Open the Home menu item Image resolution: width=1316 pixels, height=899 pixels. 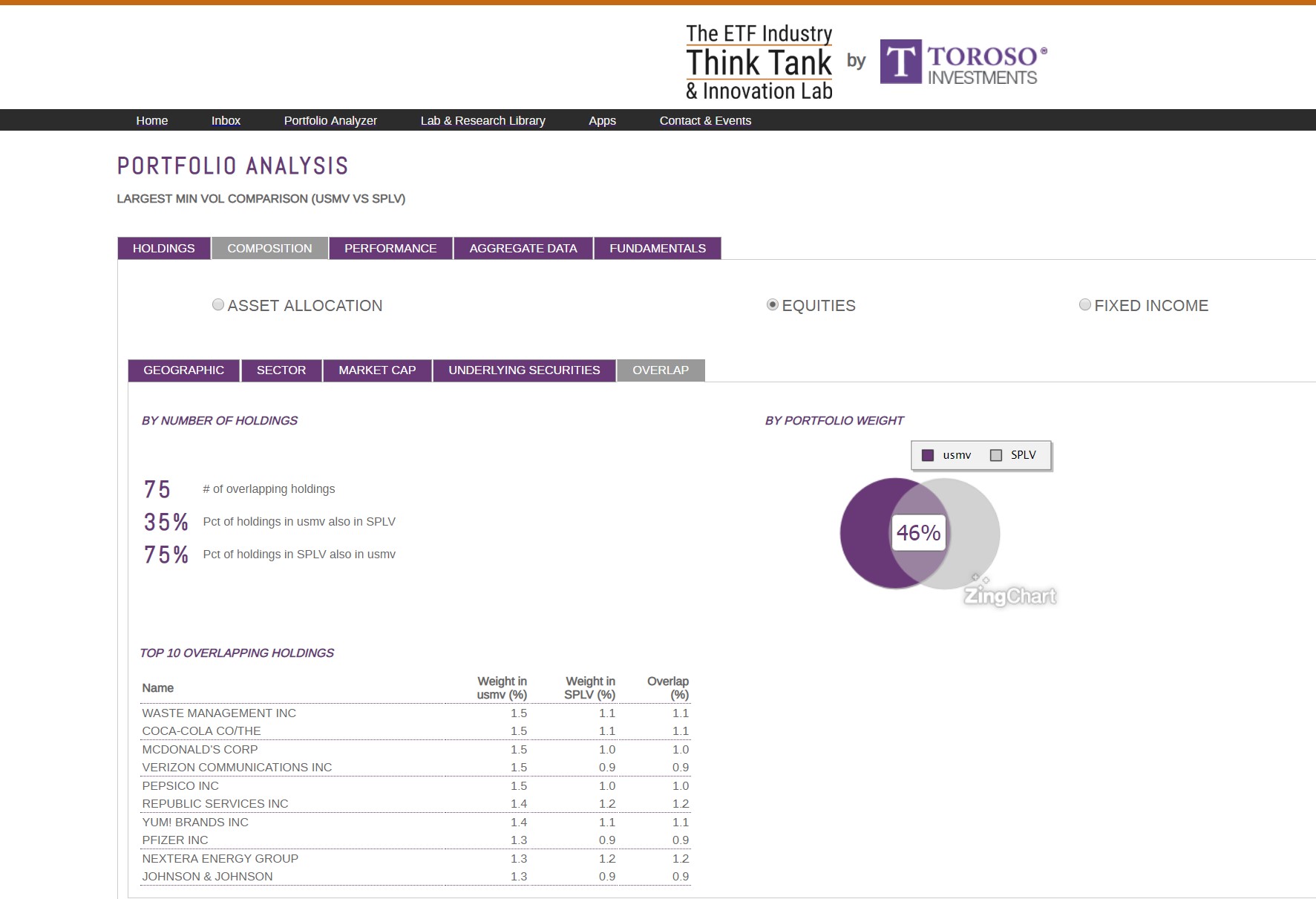click(x=152, y=120)
